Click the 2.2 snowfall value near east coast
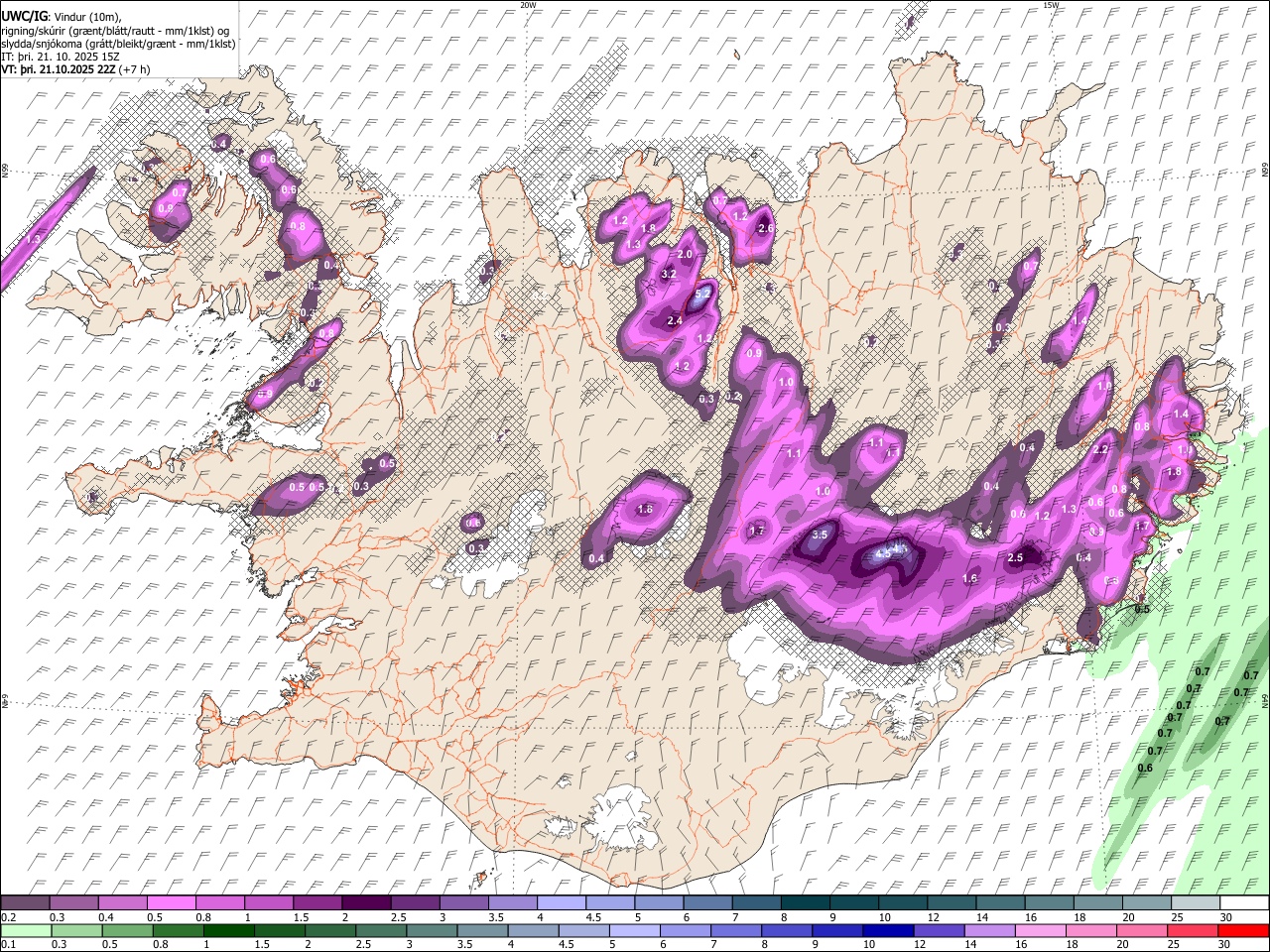This screenshot has height=952, width=1270. pos(1100,449)
